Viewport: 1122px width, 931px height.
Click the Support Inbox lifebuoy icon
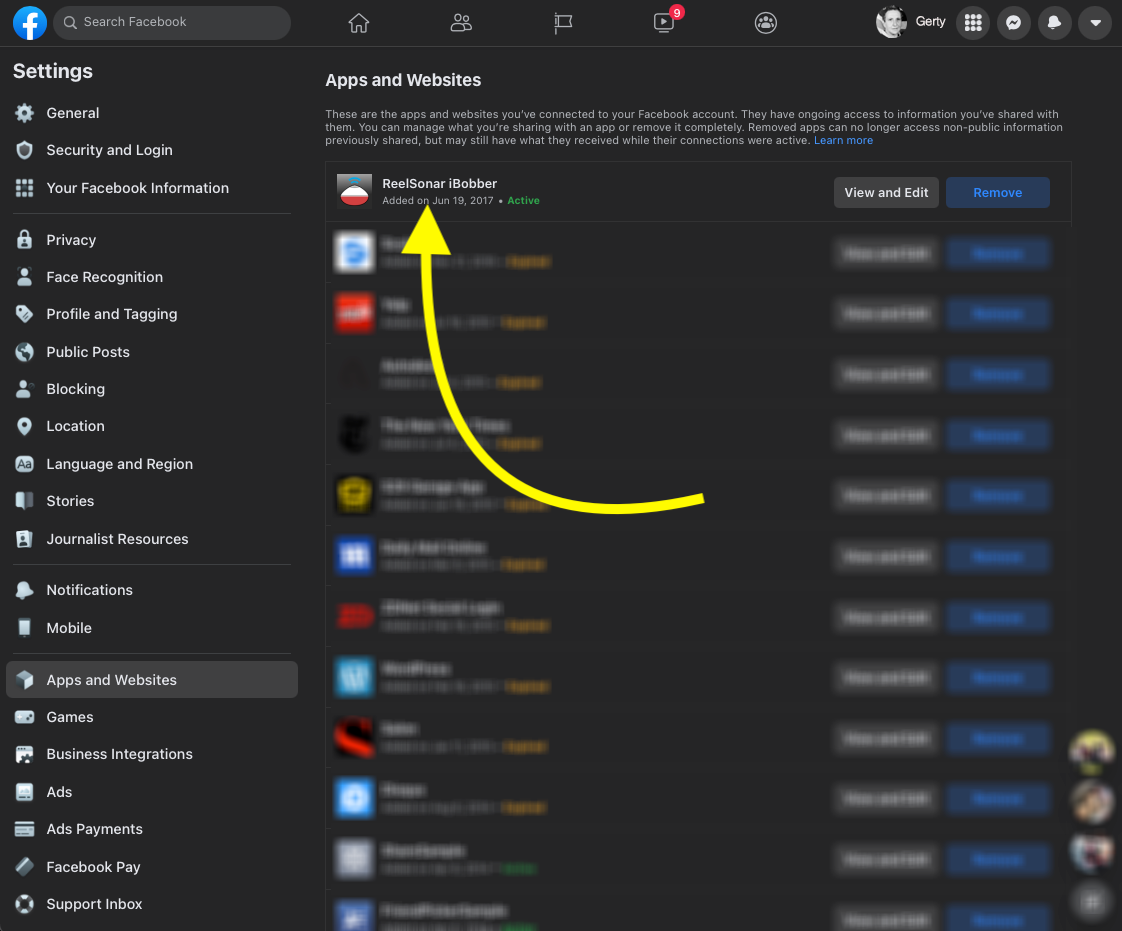coord(24,904)
